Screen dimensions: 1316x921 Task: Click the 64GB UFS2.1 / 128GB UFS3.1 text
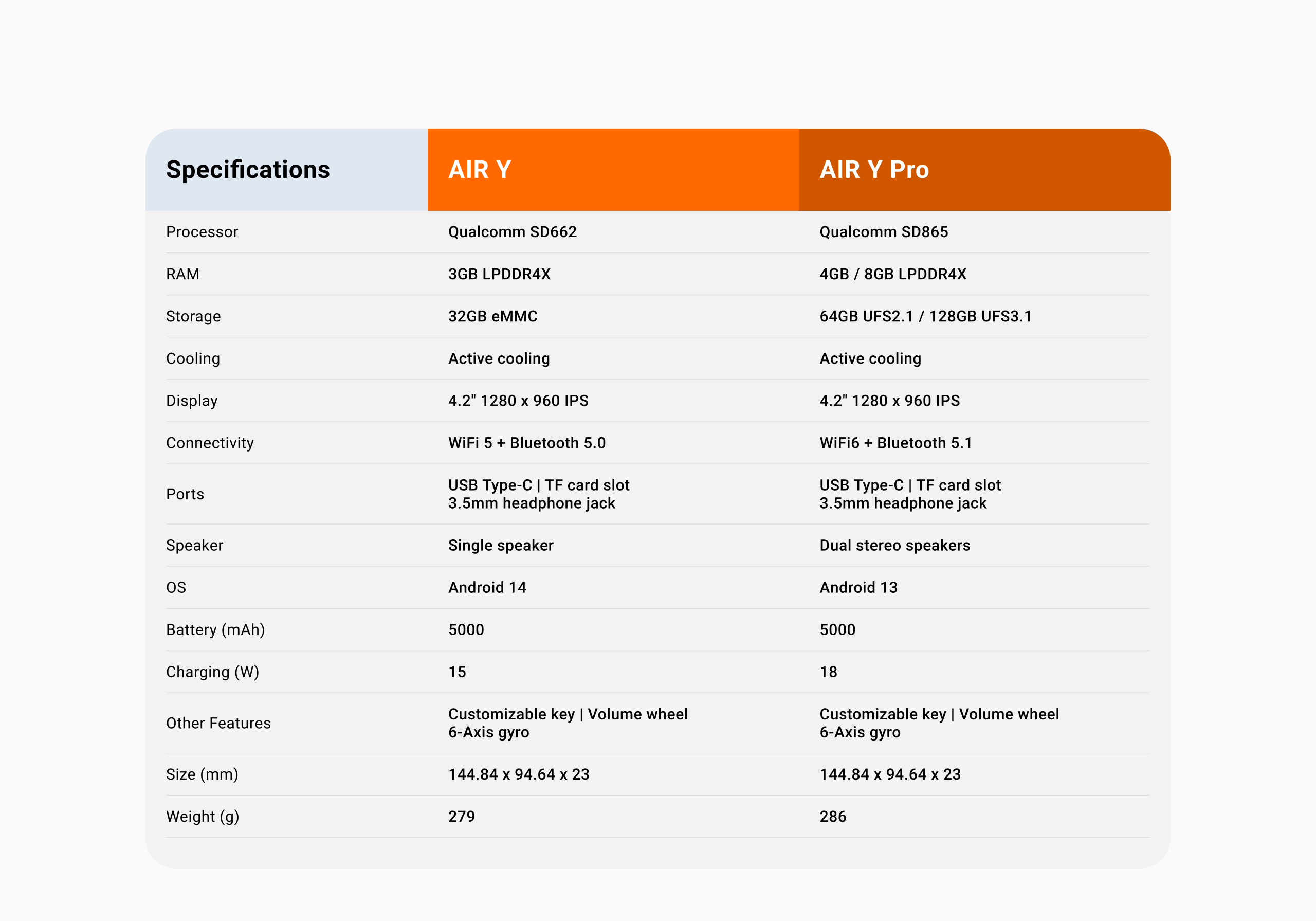click(926, 317)
